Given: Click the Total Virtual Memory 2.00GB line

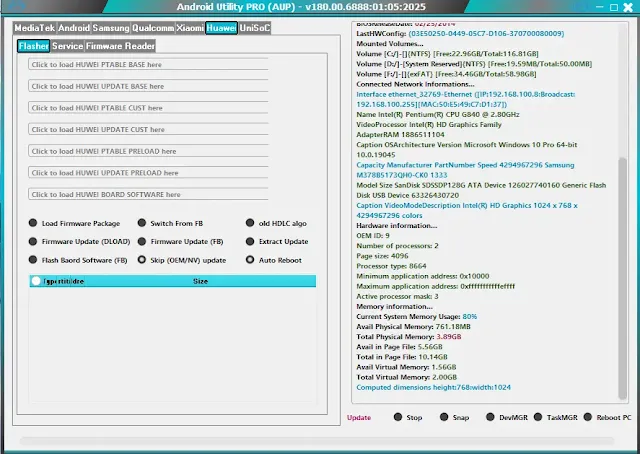Looking at the screenshot, I should pos(407,377).
